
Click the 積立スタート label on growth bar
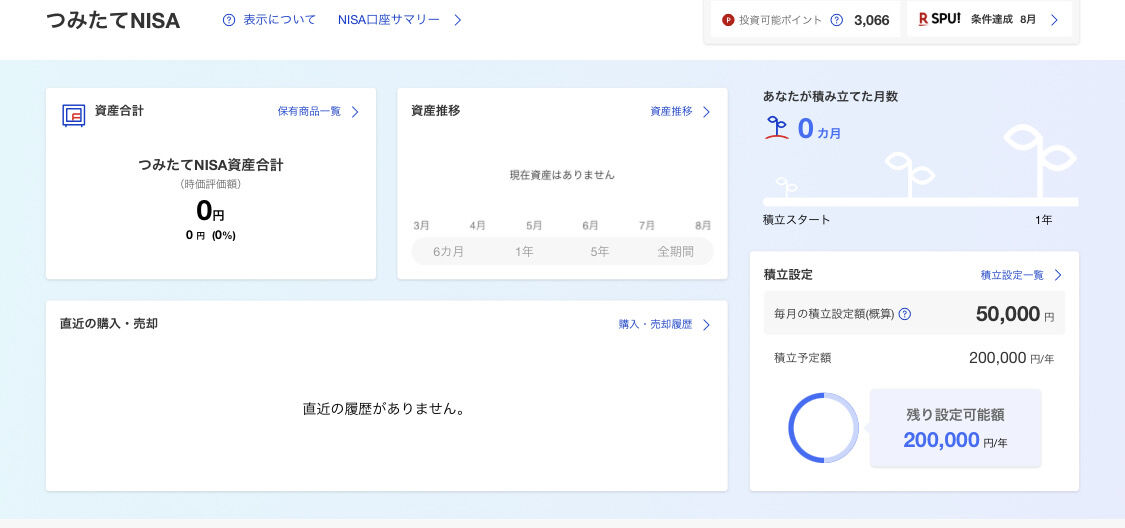796,220
